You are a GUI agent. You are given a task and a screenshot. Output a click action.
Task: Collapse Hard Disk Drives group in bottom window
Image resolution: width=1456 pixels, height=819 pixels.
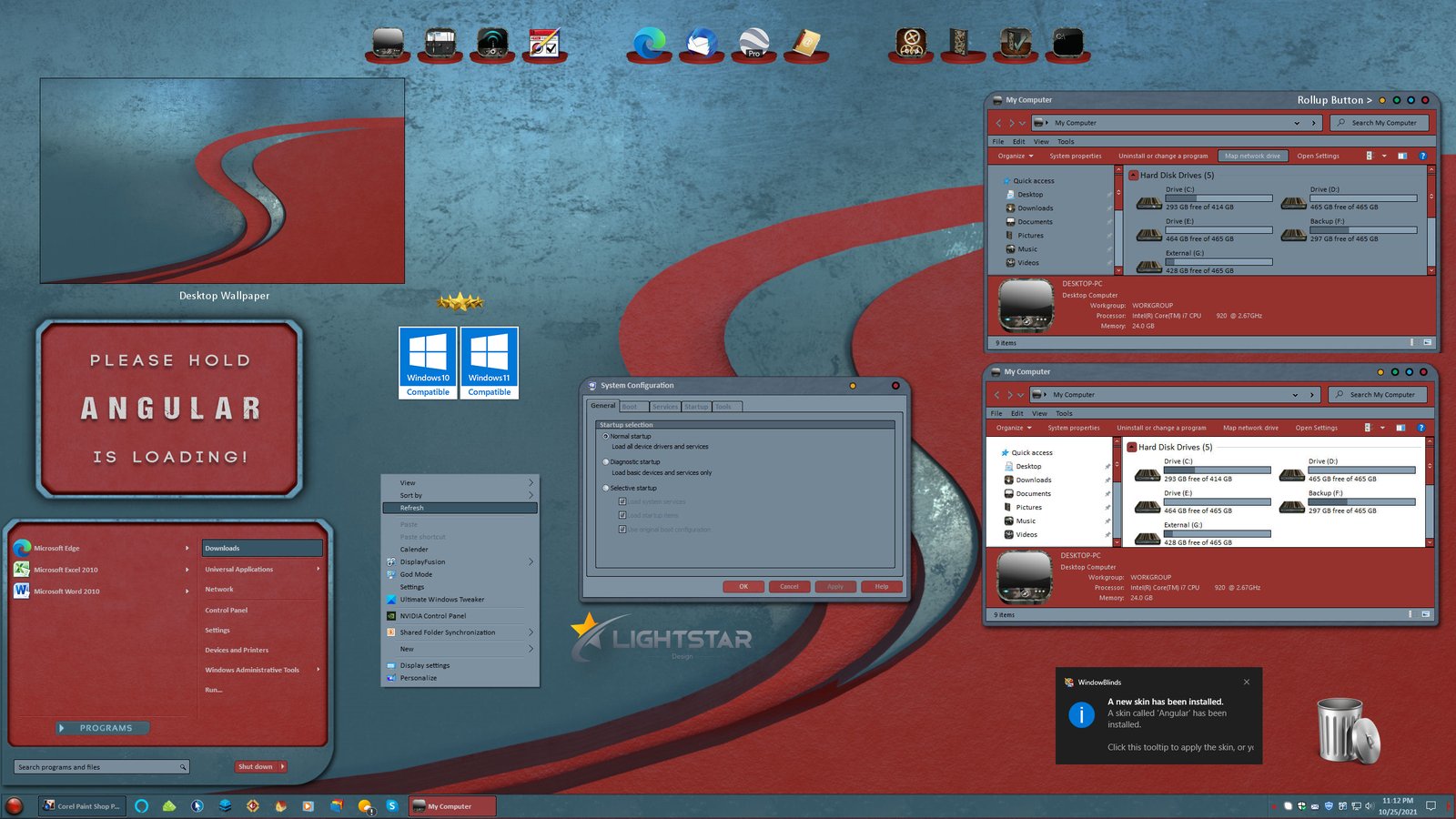(1132, 448)
